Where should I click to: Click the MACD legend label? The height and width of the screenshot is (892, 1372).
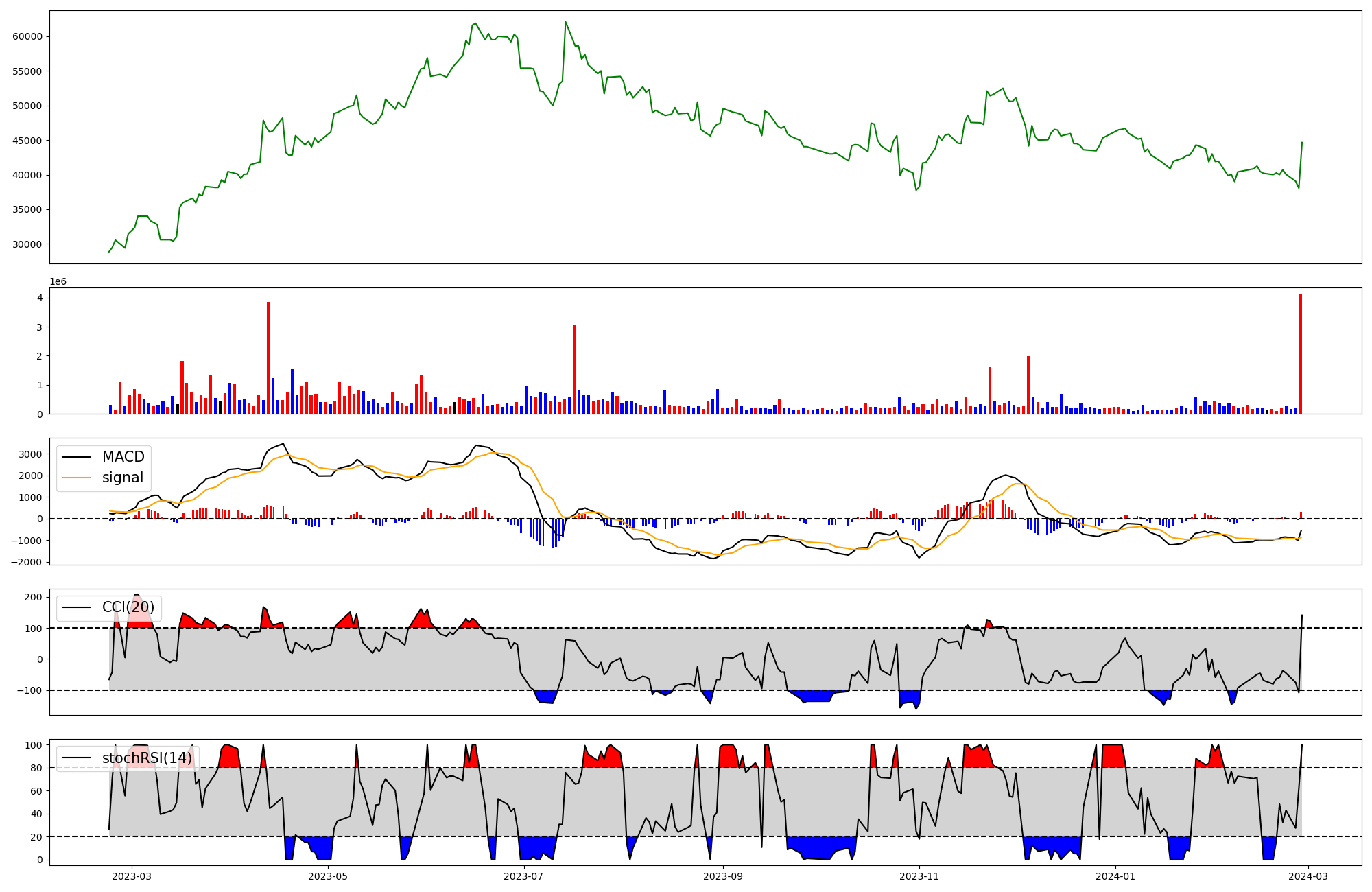pos(123,457)
